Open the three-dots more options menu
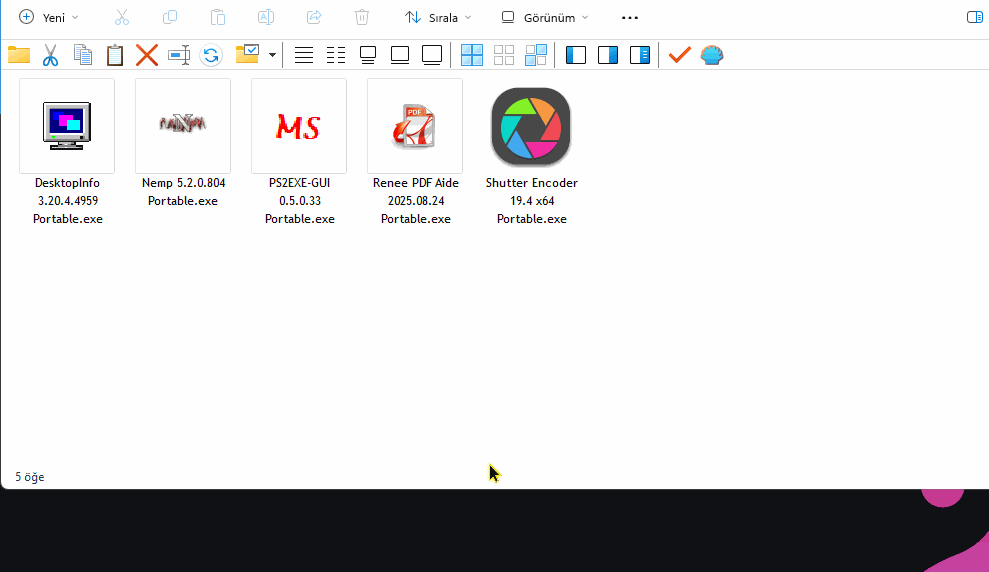 [630, 18]
